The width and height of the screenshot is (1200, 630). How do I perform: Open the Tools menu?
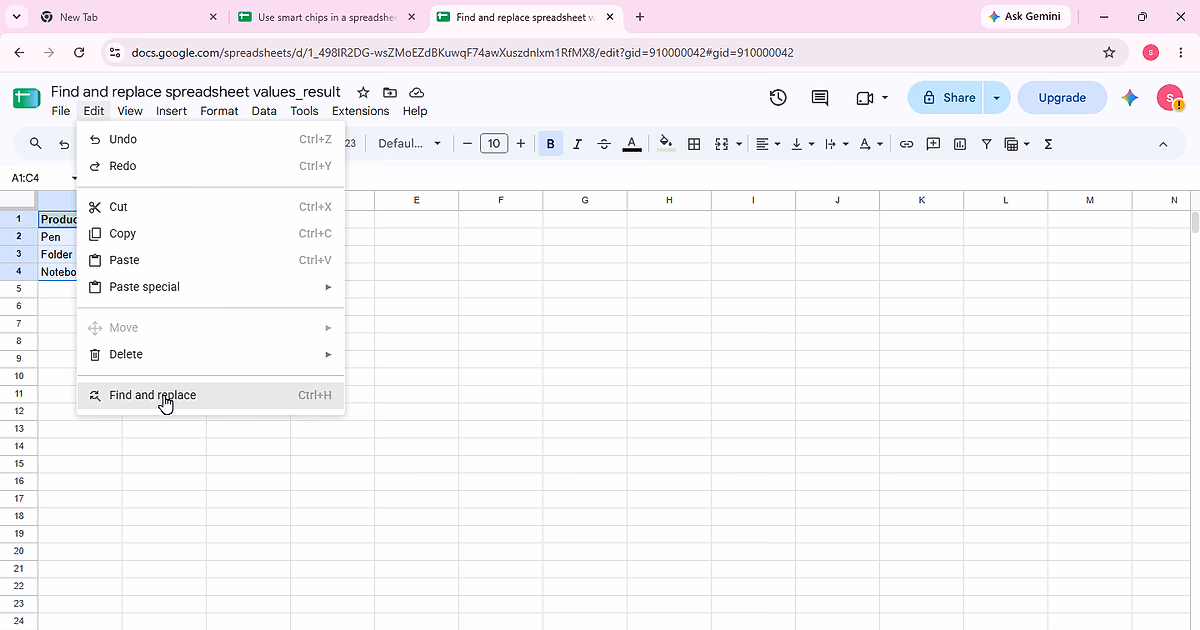[x=304, y=111]
